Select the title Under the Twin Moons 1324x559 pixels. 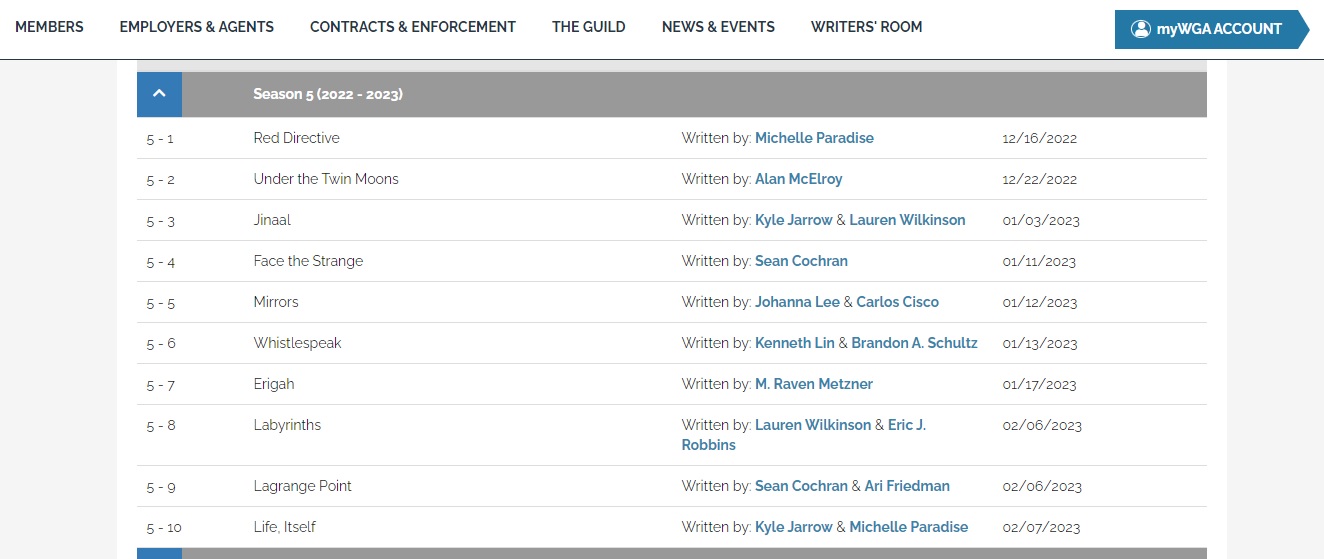coord(326,179)
